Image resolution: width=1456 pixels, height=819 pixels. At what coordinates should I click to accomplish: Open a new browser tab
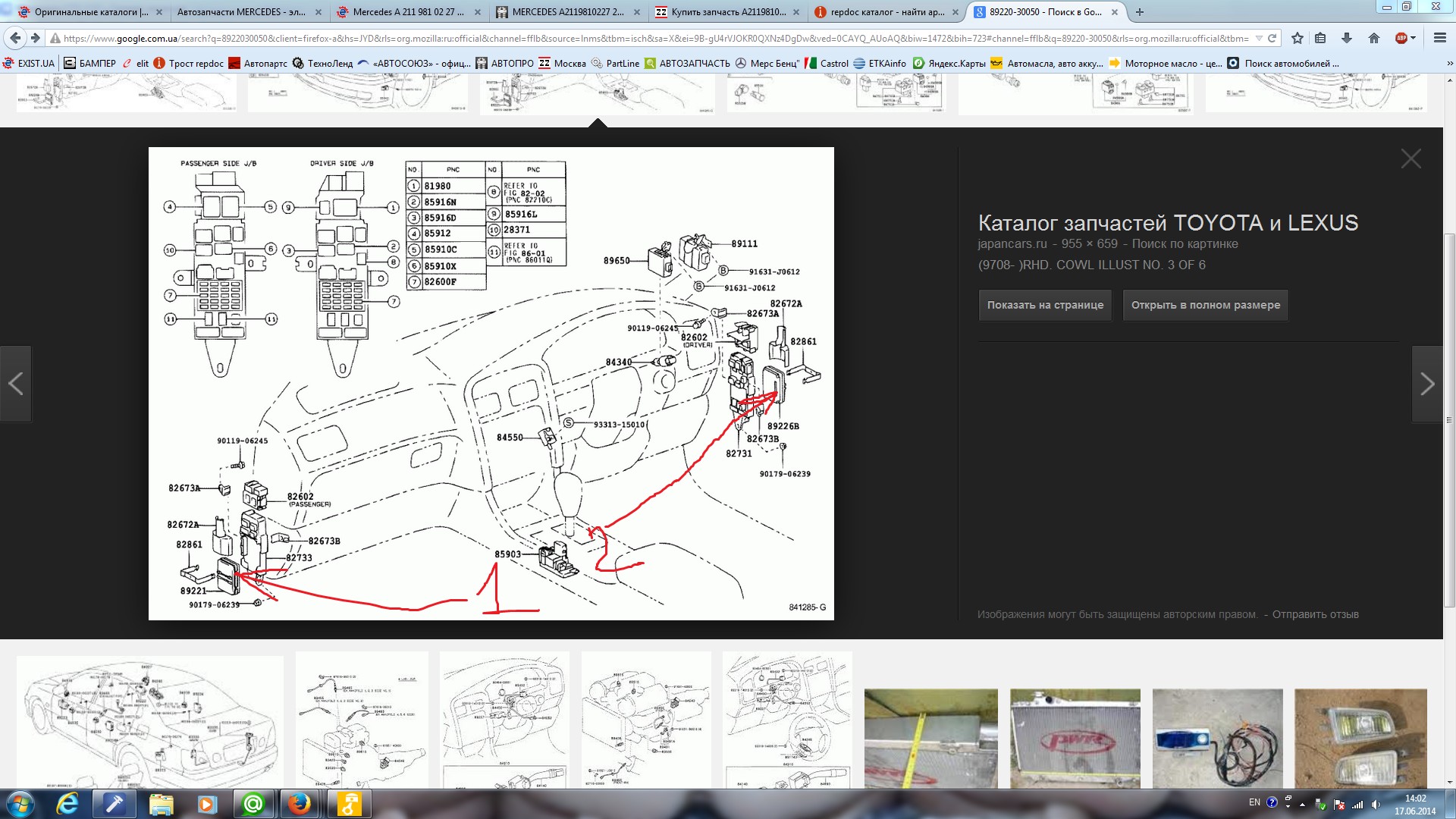click(1139, 12)
